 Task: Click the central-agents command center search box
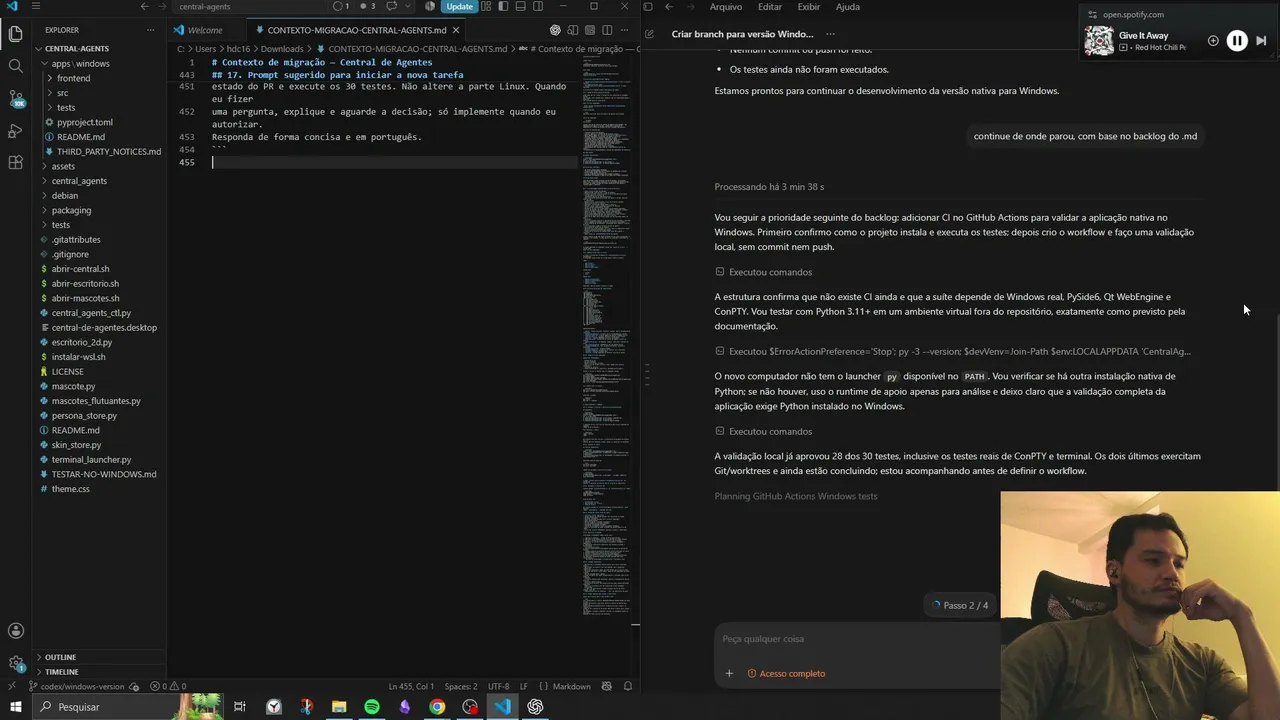[x=250, y=6]
